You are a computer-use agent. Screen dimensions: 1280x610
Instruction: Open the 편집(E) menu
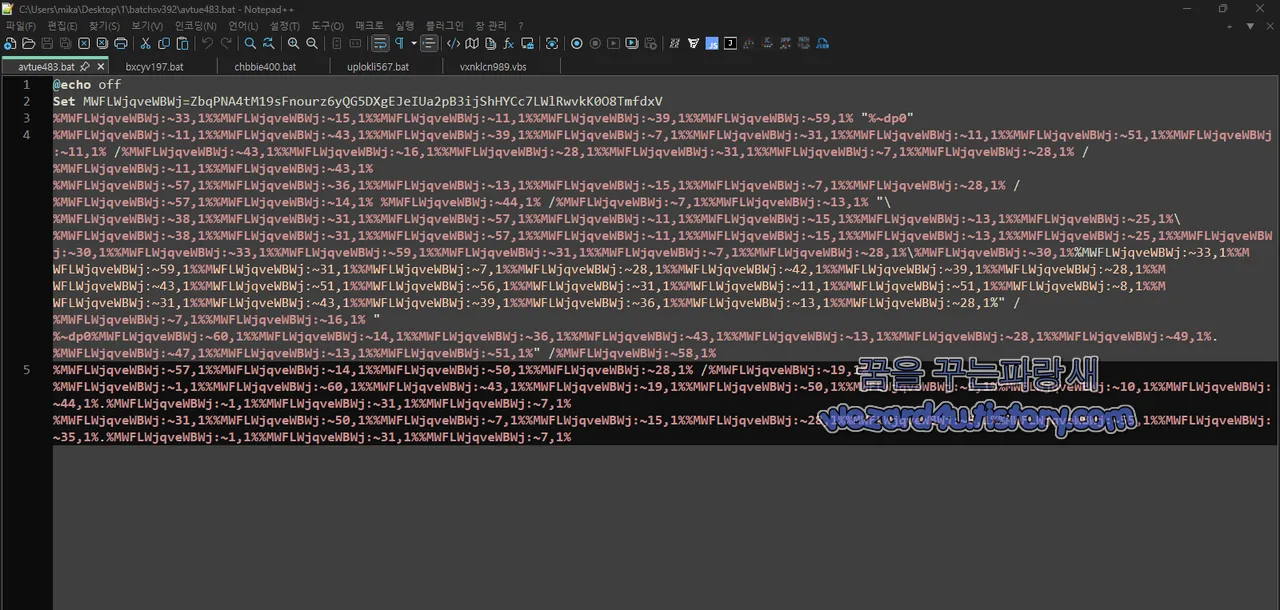coord(63,25)
